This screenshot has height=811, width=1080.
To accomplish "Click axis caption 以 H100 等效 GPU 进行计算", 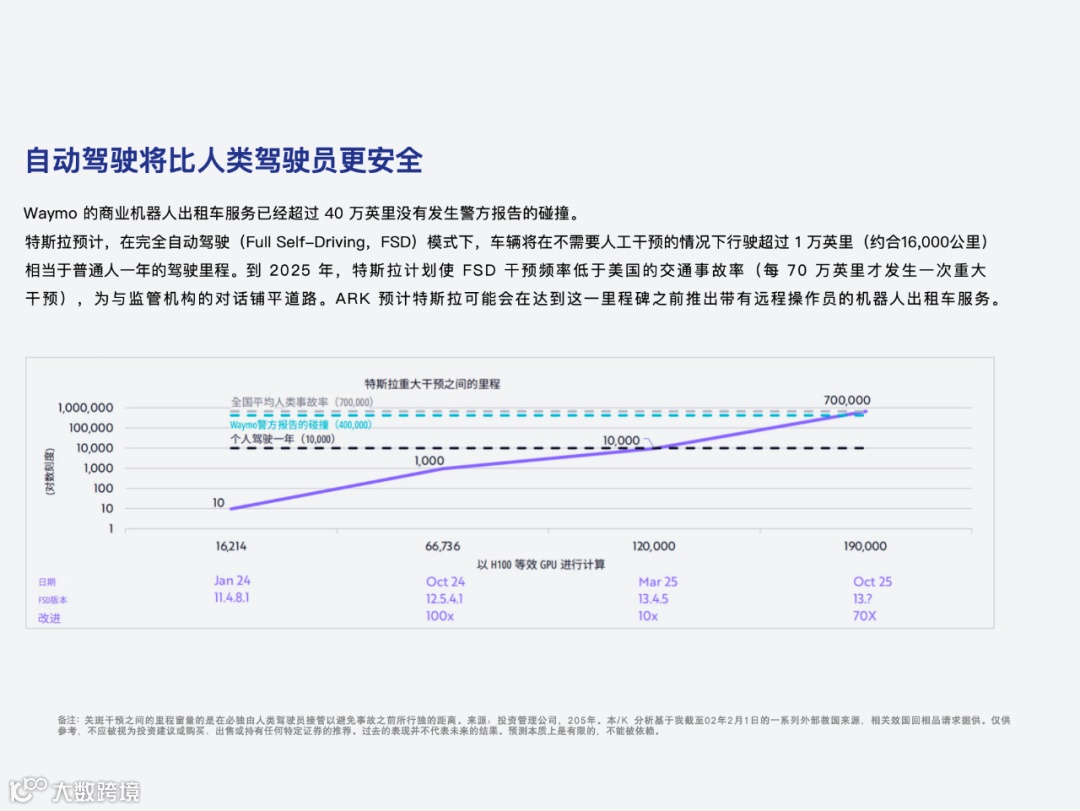I will [541, 564].
